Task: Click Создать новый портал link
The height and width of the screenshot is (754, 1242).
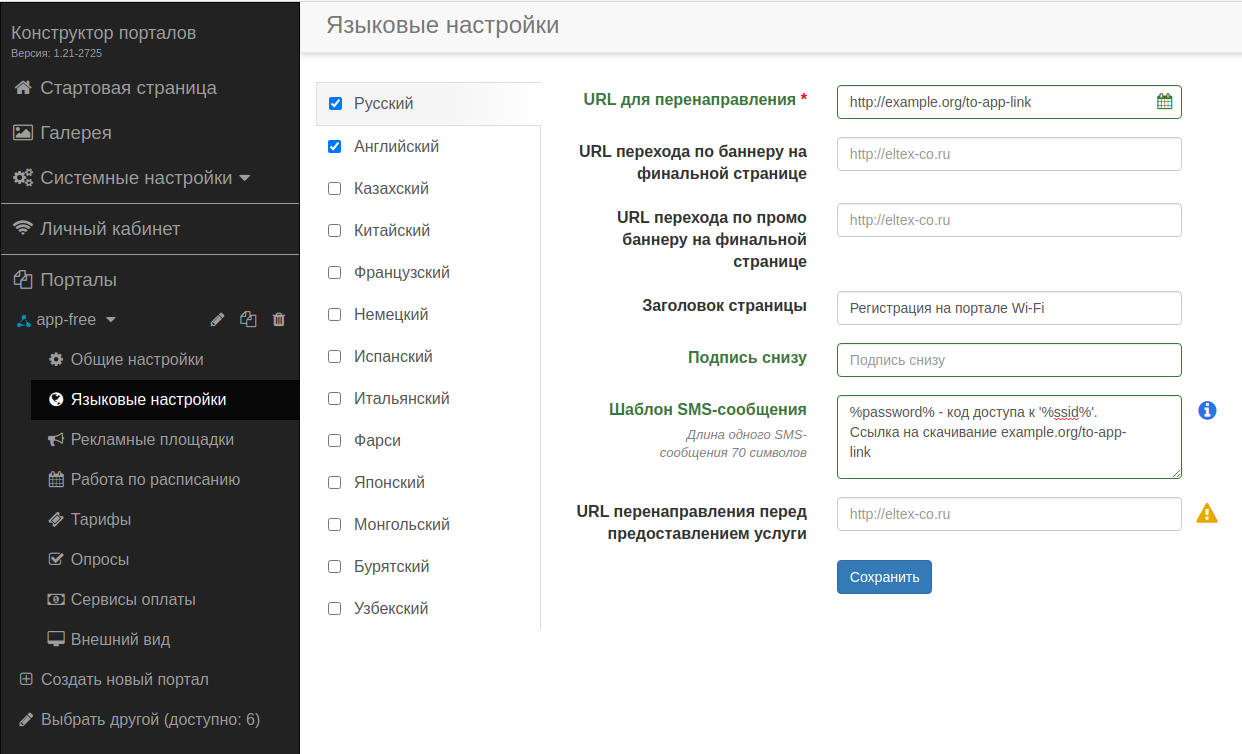Action: tap(125, 680)
